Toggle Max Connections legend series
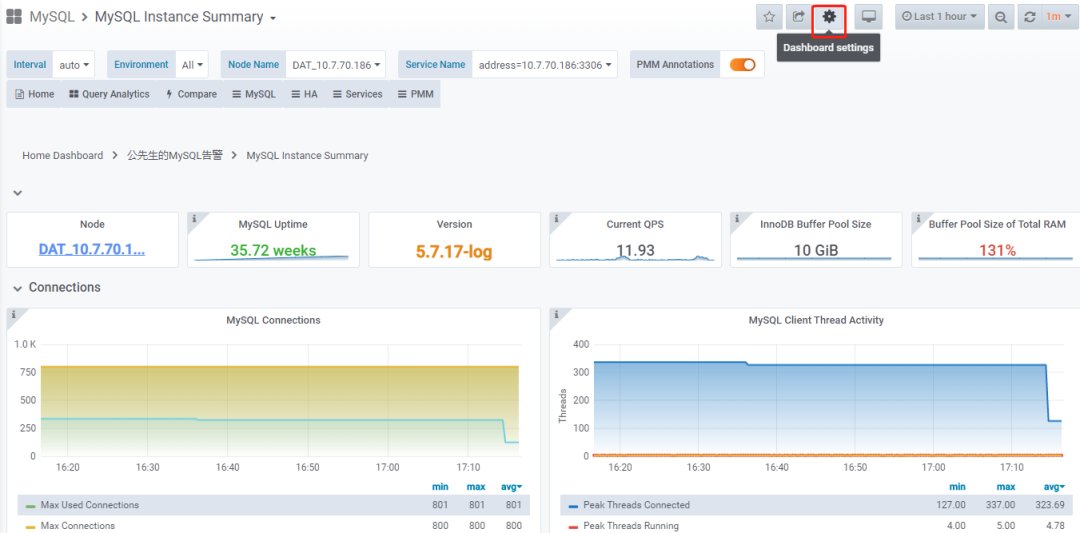The width and height of the screenshot is (1080, 533). coord(78,525)
